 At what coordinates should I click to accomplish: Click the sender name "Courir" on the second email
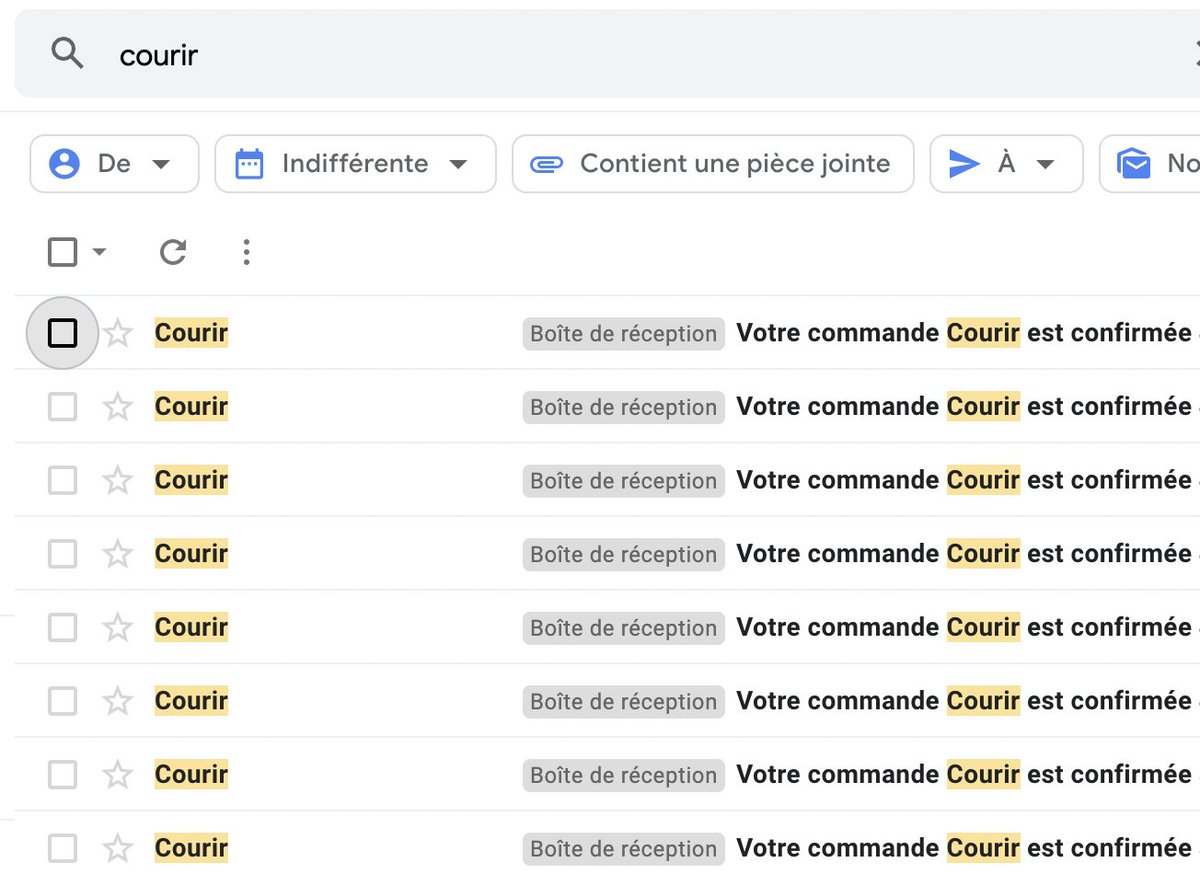click(191, 407)
